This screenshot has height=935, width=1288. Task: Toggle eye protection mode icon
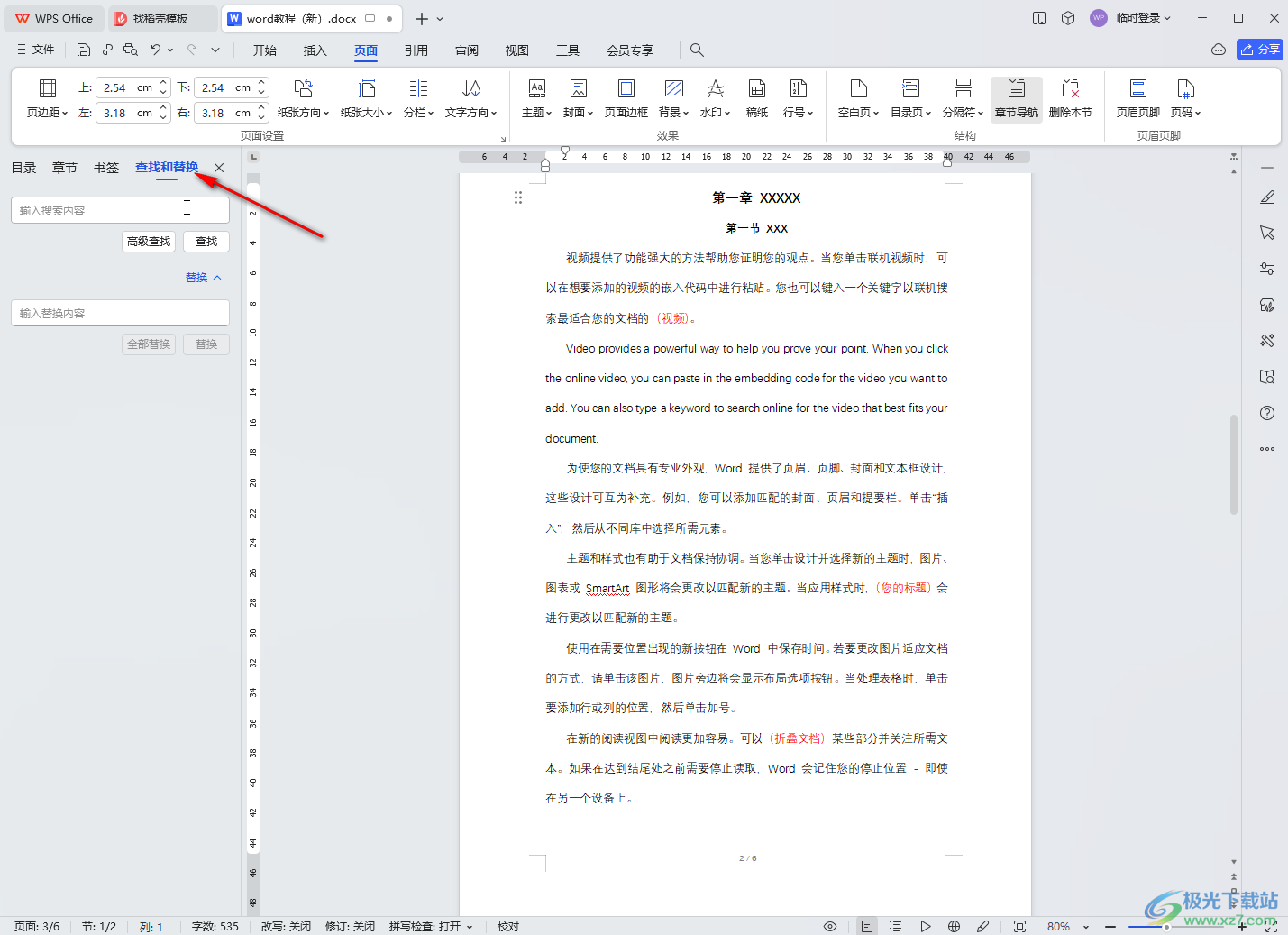(830, 926)
